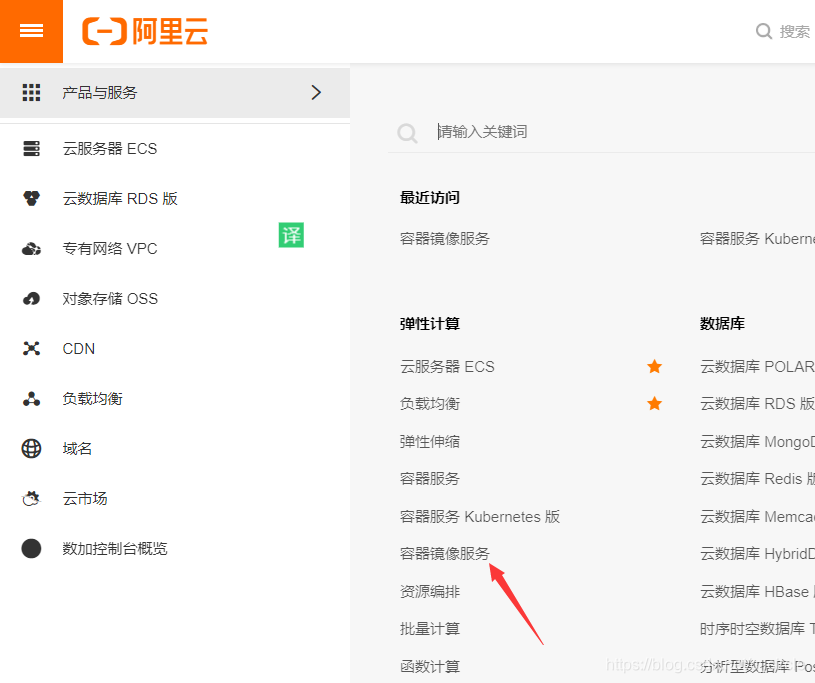This screenshot has height=683, width=815.
Task: Open CDN in the sidebar
Action: [78, 349]
